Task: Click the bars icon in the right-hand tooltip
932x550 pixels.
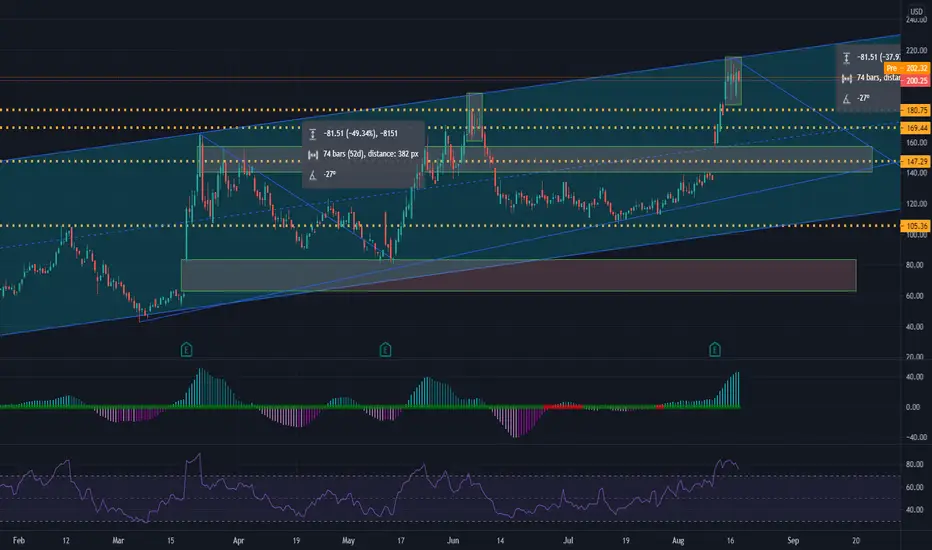Action: (846, 78)
